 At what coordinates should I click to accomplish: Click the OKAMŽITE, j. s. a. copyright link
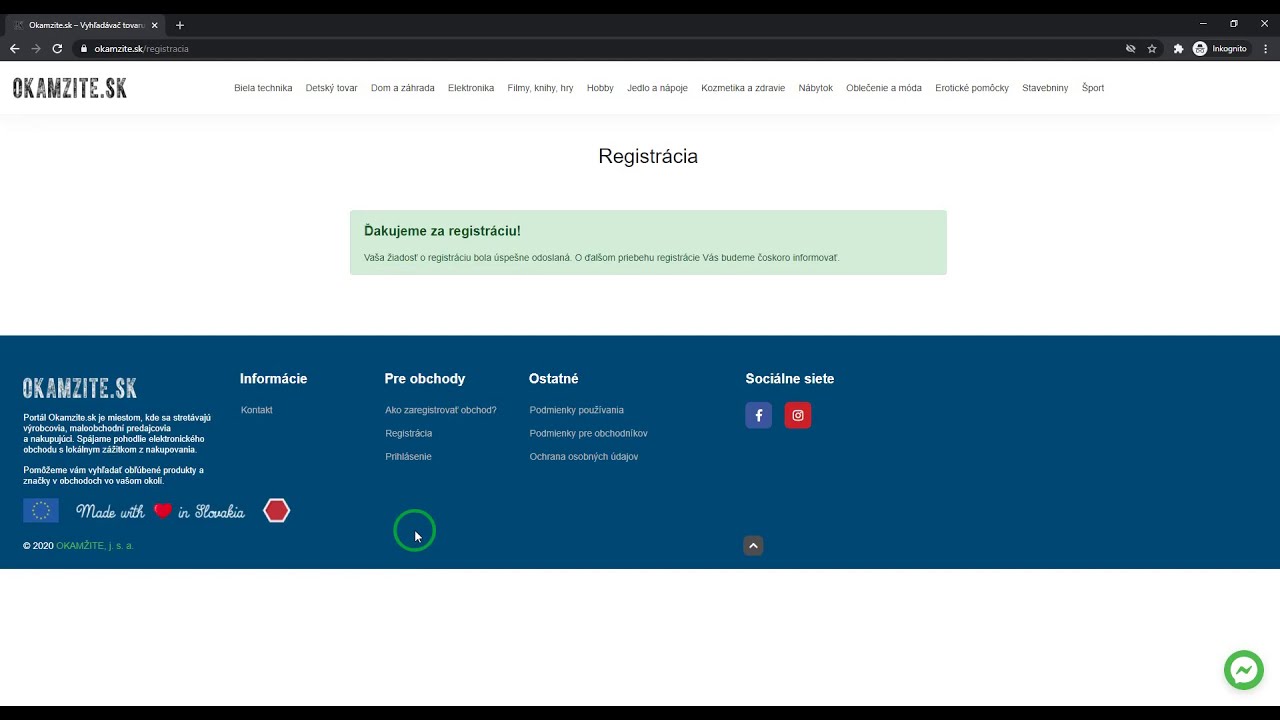(95, 546)
